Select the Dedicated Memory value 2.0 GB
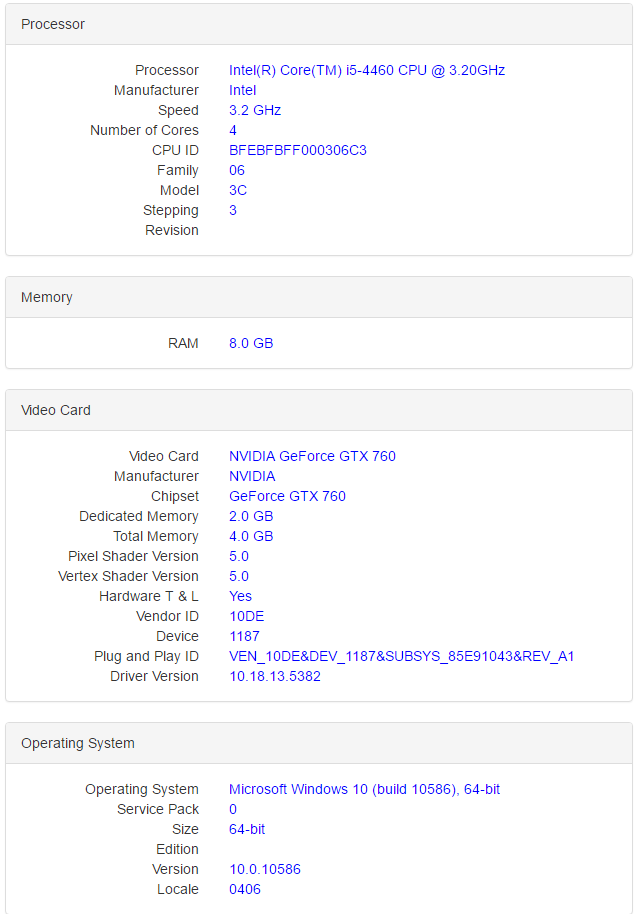 pyautogui.click(x=251, y=516)
